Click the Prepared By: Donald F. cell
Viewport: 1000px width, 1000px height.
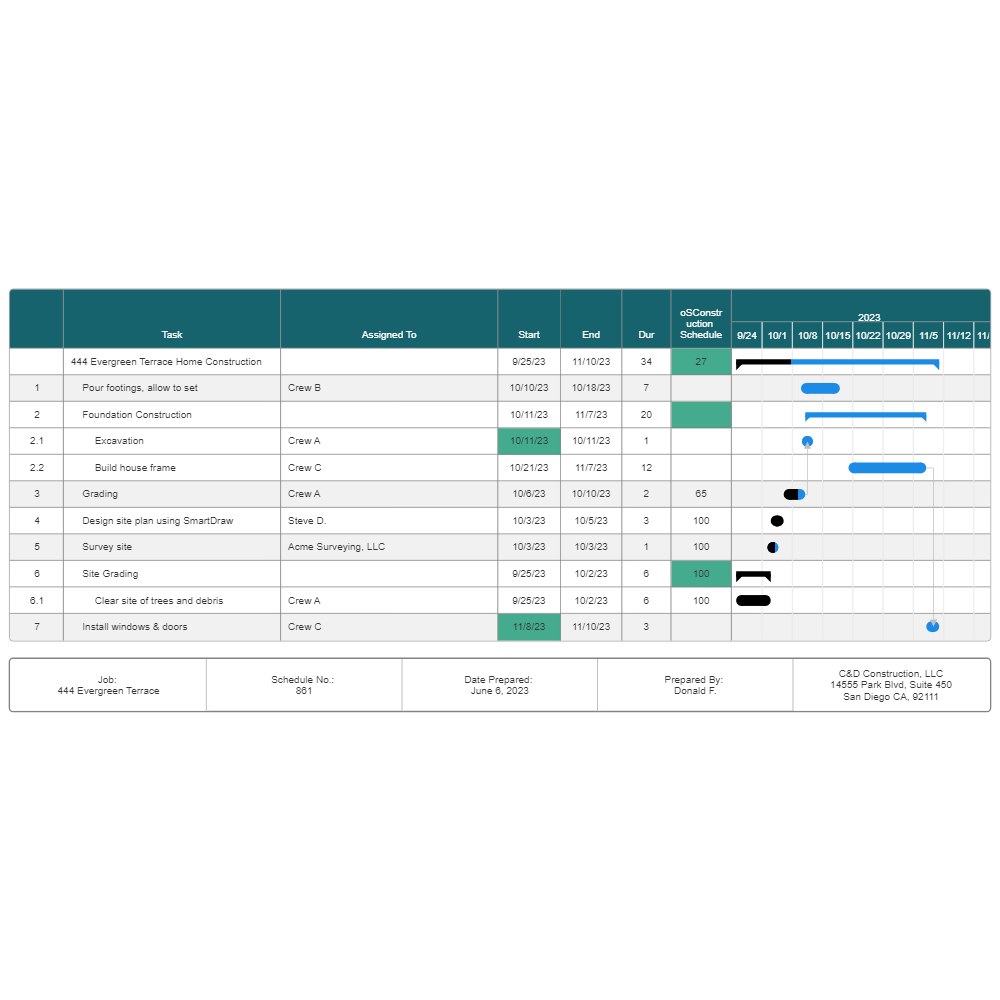[x=695, y=685]
